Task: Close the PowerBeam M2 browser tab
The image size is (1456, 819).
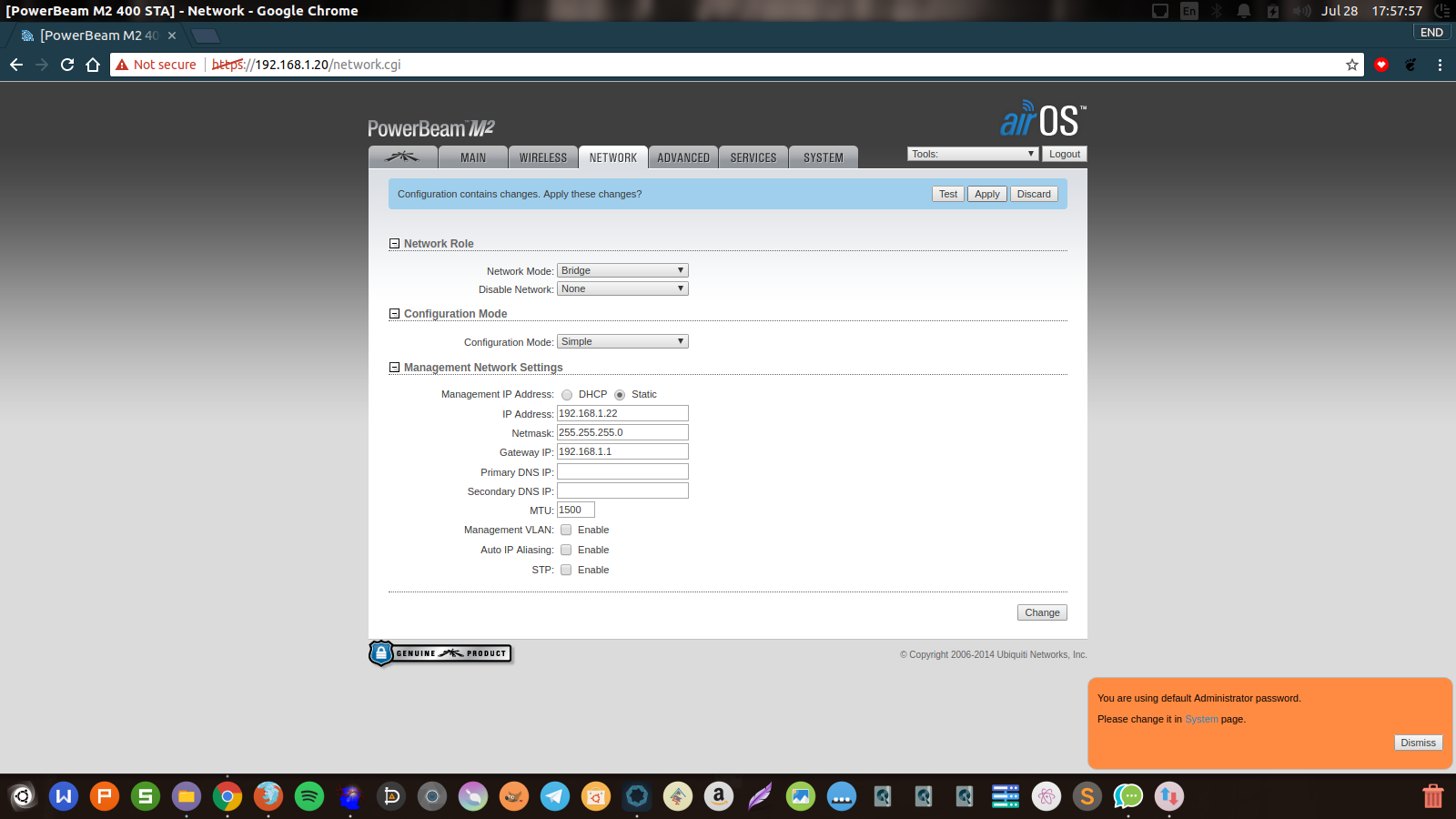Action: [172, 35]
